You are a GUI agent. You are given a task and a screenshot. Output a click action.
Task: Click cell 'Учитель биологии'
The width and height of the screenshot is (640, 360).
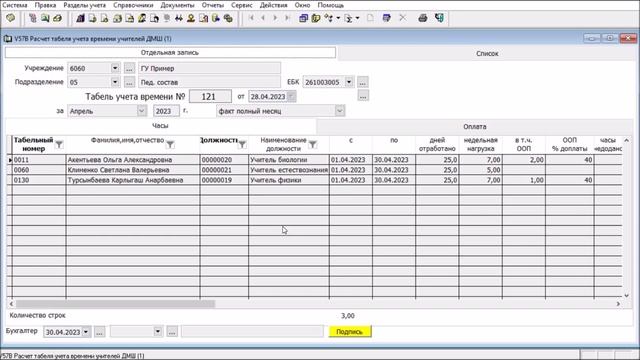point(289,160)
